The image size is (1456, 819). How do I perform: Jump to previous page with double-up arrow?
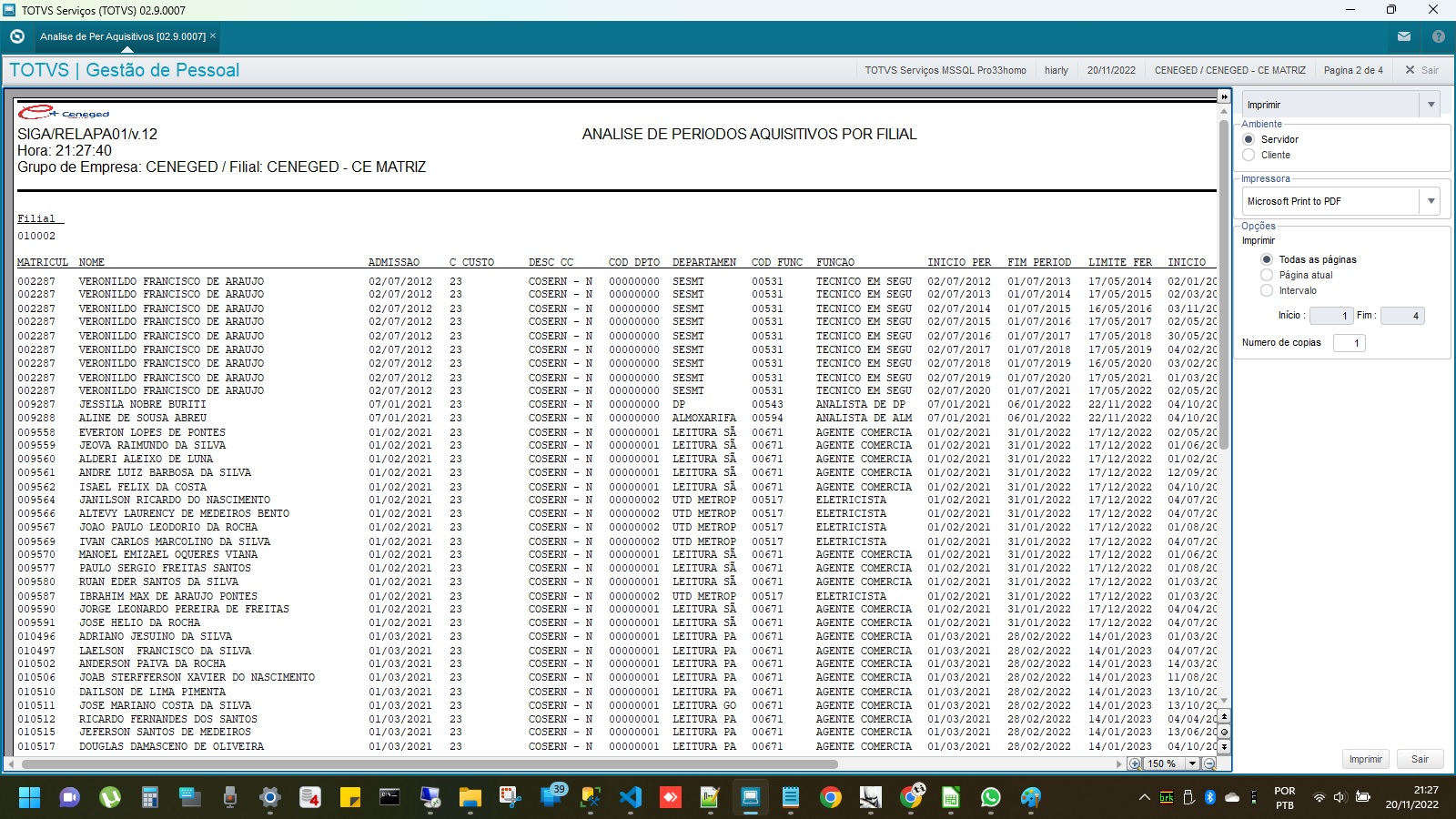point(1224,718)
